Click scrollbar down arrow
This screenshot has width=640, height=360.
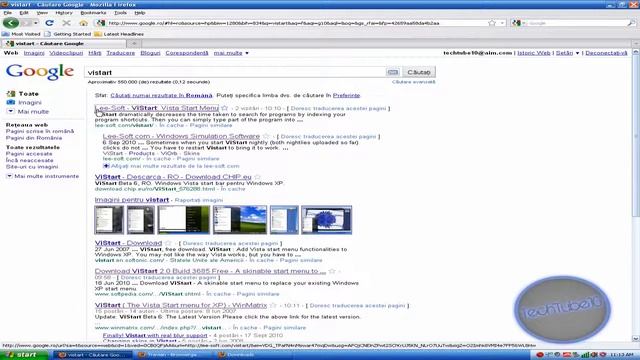pyautogui.click(x=636, y=338)
